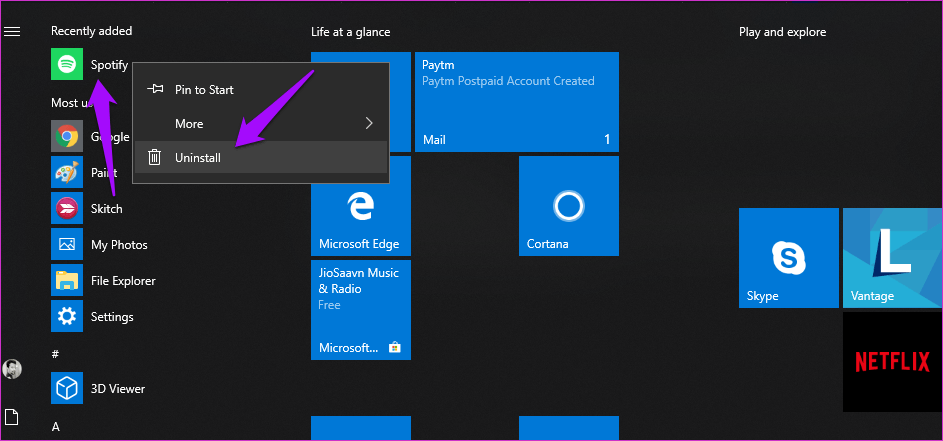Open the Skype tile
Image resolution: width=943 pixels, height=441 pixels.
point(788,258)
